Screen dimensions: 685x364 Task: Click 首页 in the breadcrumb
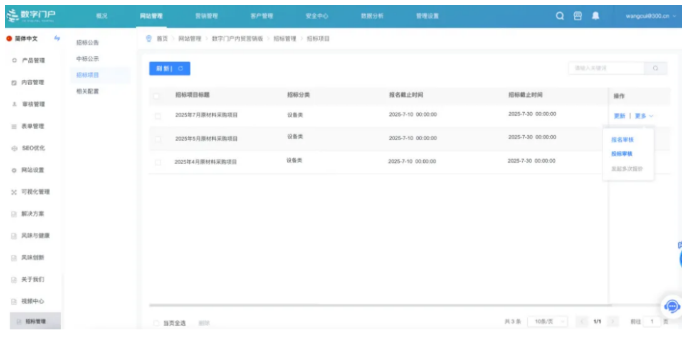[x=162, y=38]
